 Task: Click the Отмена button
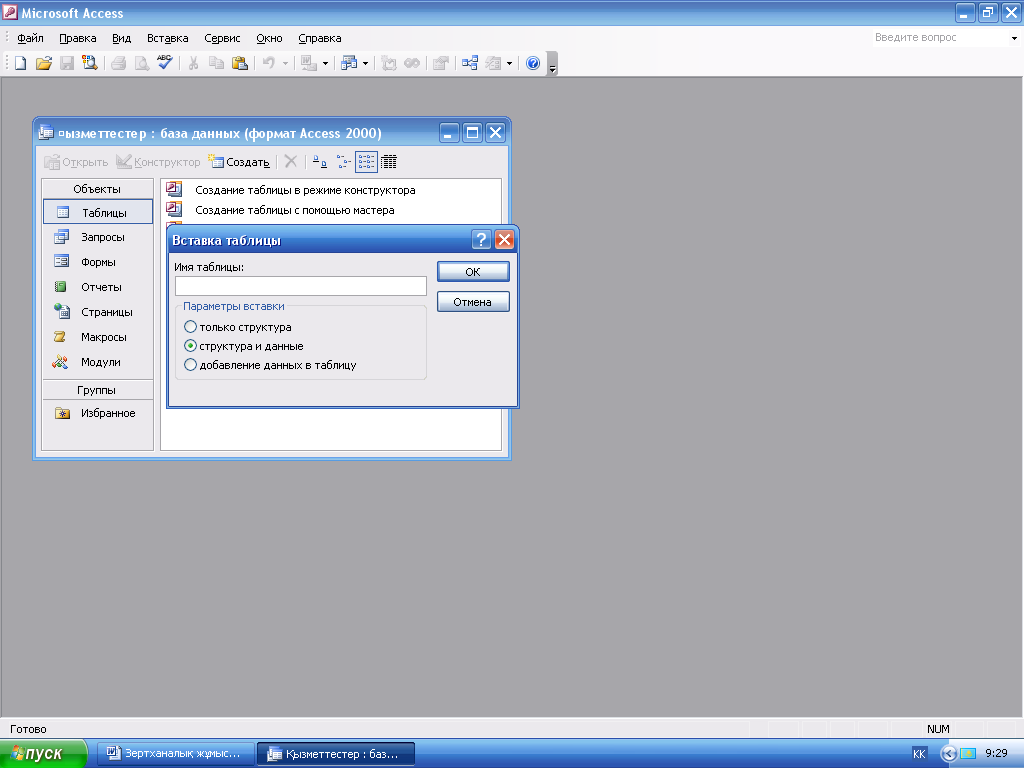coord(473,302)
